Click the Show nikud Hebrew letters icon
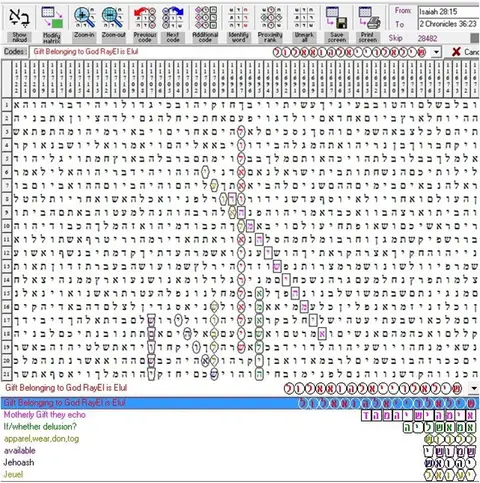This screenshot has height=483, width=480. (x=19, y=17)
